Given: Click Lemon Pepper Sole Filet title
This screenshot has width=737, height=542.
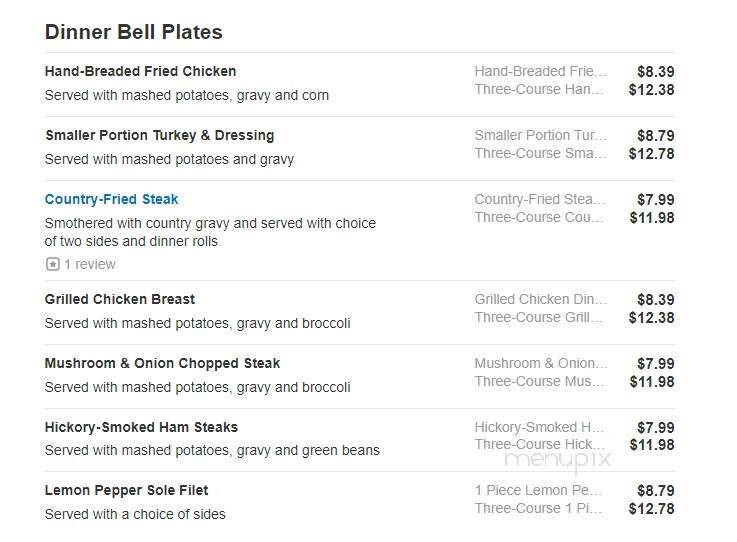Looking at the screenshot, I should pyautogui.click(x=126, y=490).
